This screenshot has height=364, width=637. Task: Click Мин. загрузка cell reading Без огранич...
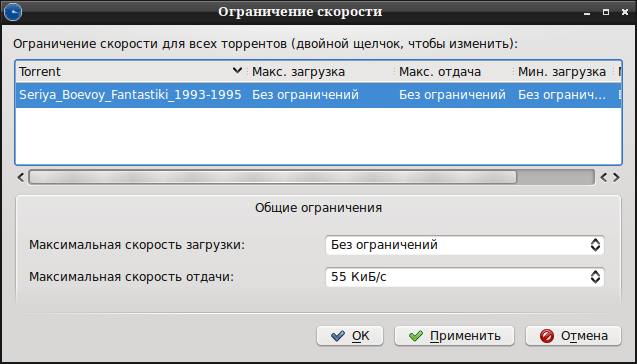point(562,95)
